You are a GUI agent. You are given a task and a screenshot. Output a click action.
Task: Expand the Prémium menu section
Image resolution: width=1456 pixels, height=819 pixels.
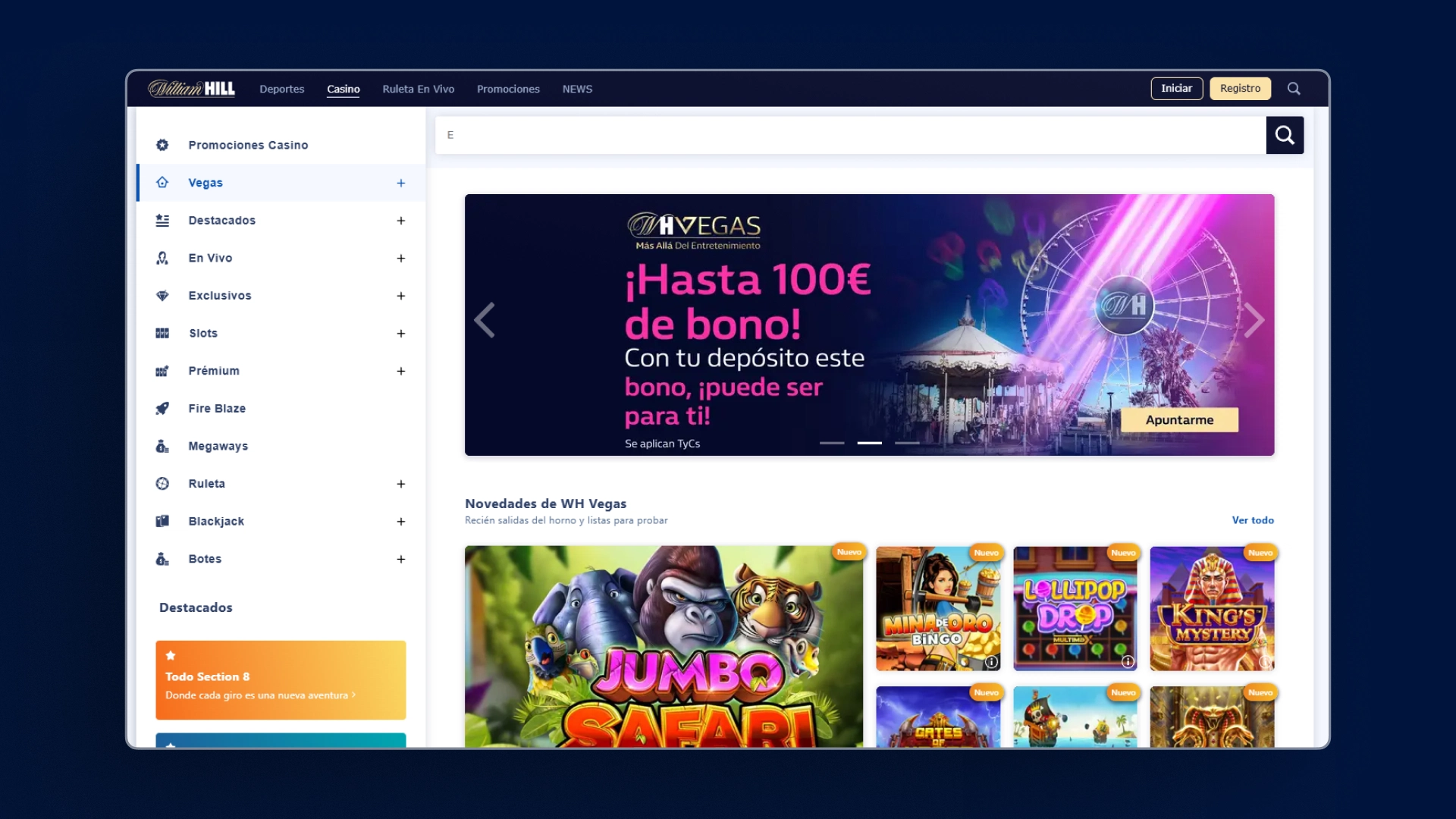(401, 371)
